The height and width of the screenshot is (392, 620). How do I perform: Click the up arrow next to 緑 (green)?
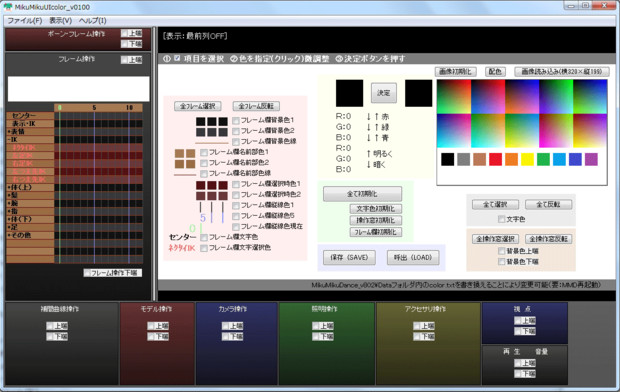click(376, 127)
